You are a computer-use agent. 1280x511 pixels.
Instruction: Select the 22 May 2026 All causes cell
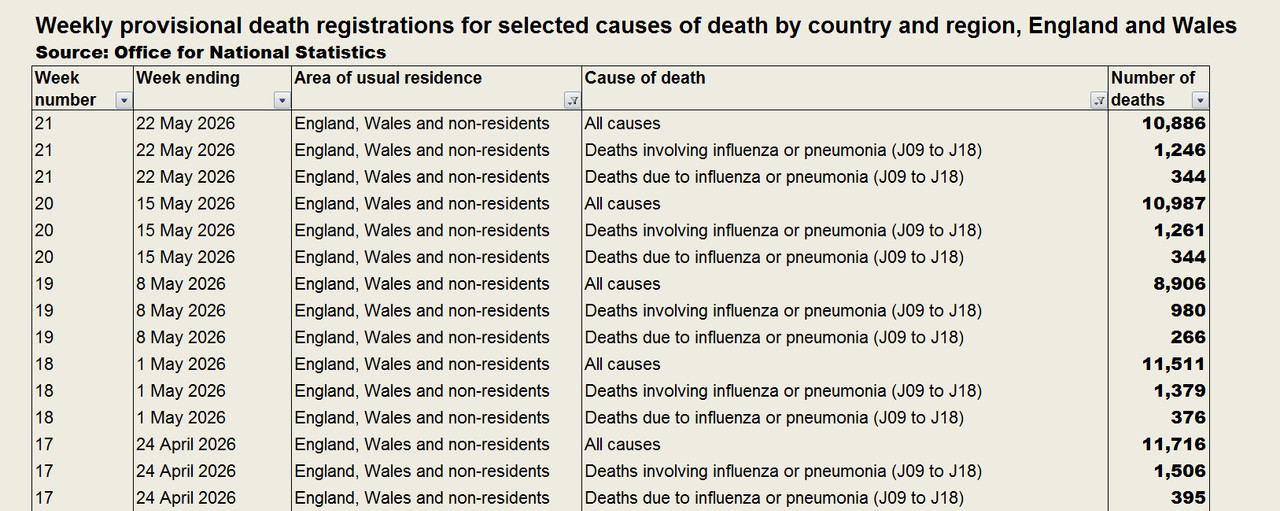tap(845, 124)
